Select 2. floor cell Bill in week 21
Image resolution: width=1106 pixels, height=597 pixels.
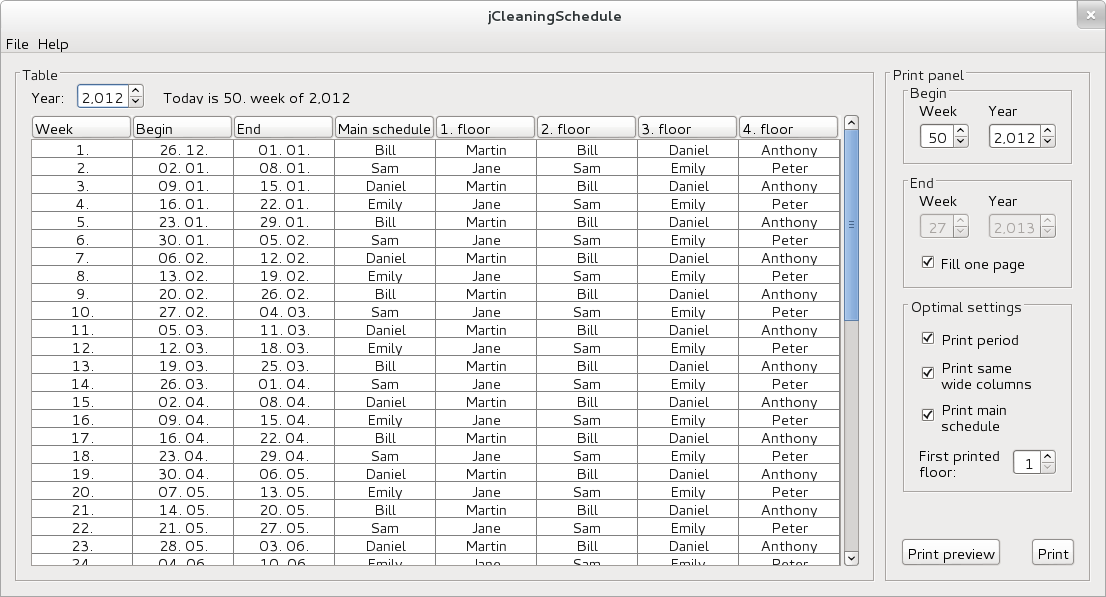[587, 509]
